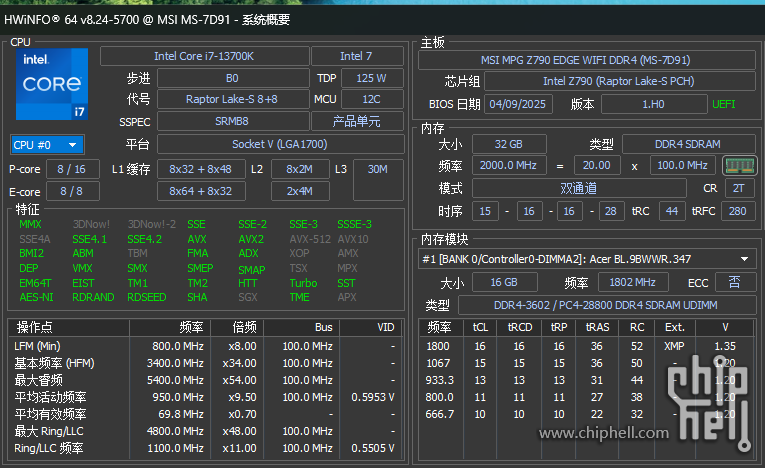Image resolution: width=765 pixels, height=468 pixels.
Task: Click the P-core 8 / 16 value
Action: pos(72,169)
